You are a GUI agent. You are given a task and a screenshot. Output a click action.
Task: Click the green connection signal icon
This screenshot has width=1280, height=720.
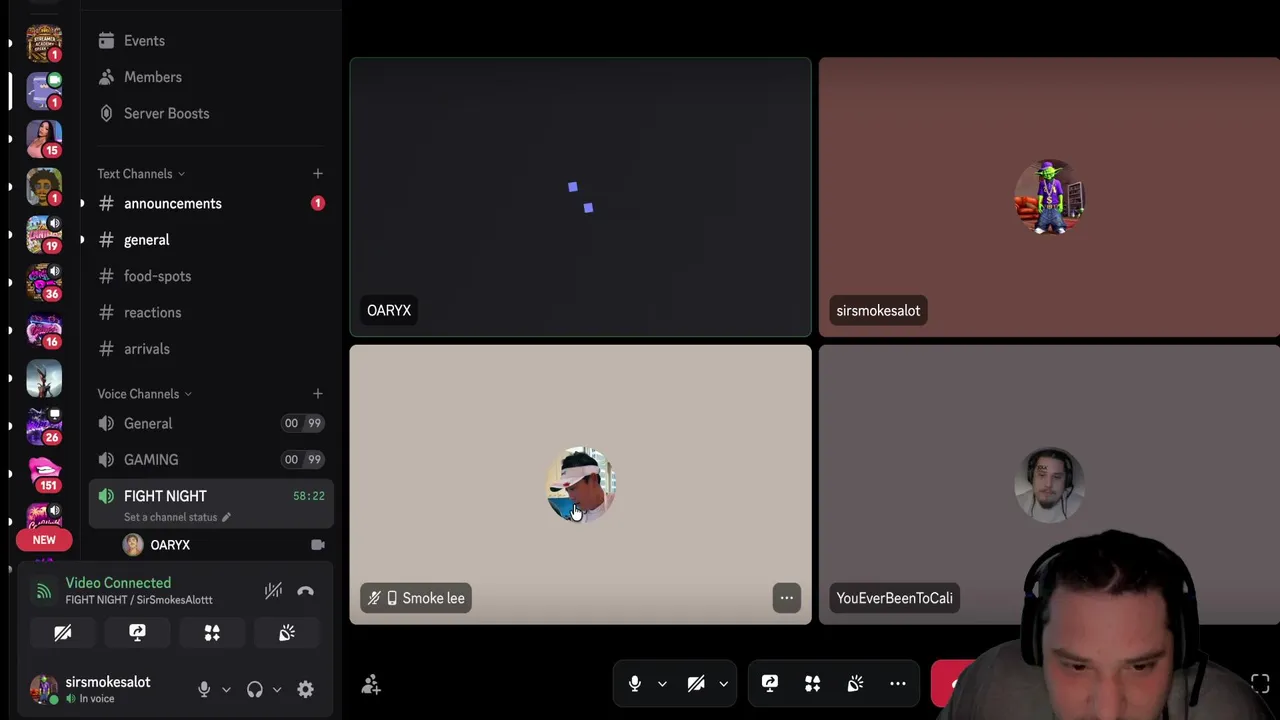[44, 591]
